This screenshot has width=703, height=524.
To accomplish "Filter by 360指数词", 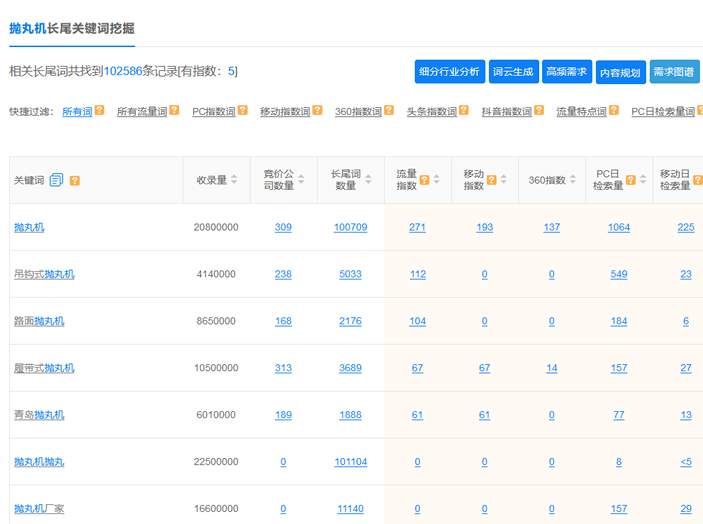I will coord(358,112).
